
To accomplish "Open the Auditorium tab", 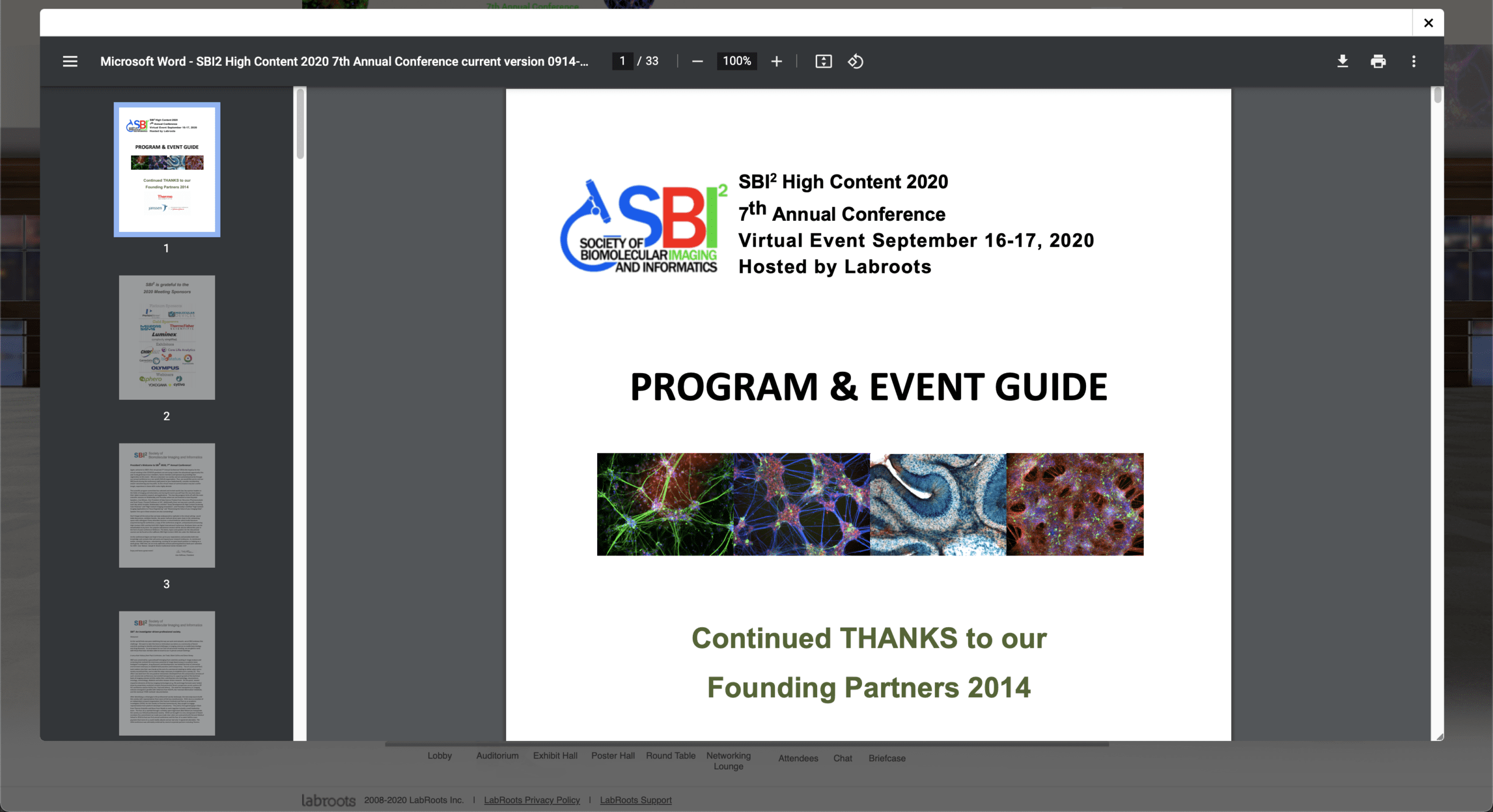I will (497, 755).
